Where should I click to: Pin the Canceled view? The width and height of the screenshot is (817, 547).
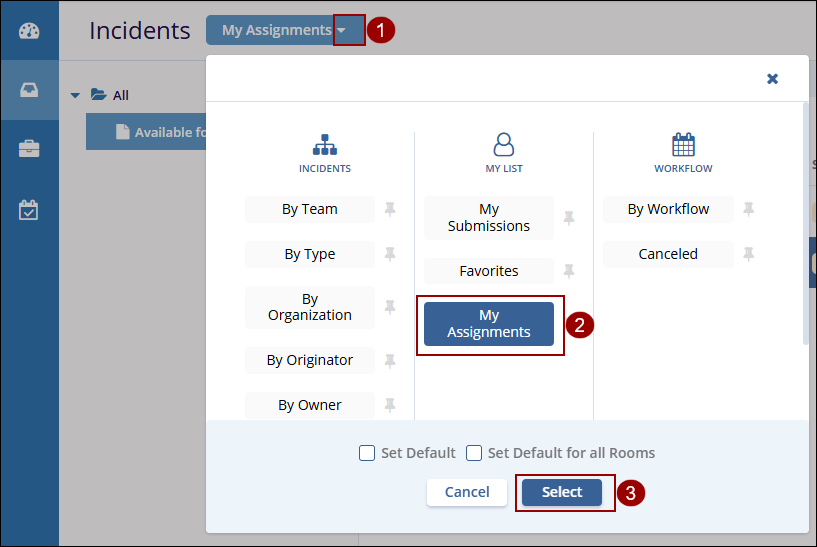(748, 254)
